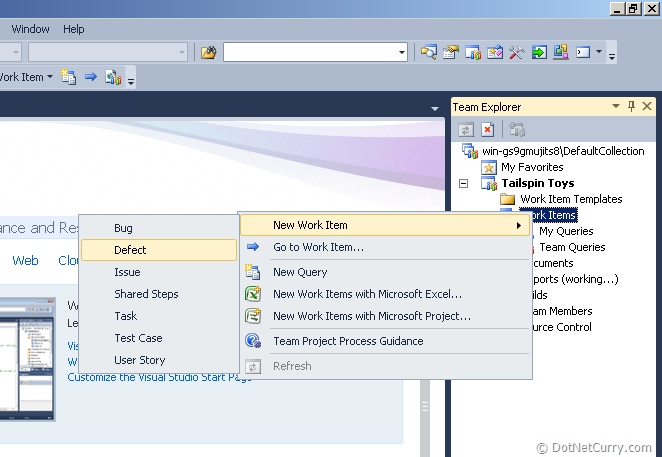Click inside the toolbar search input field

coord(310,52)
